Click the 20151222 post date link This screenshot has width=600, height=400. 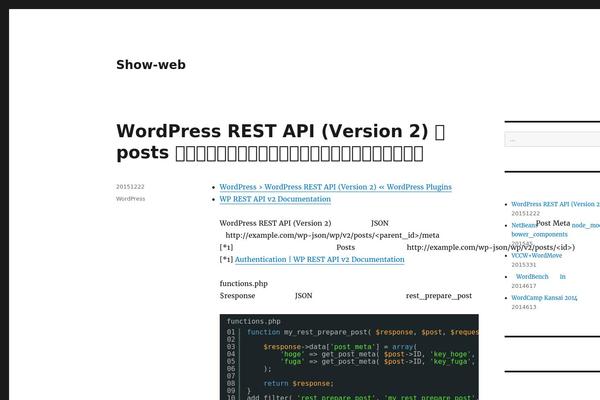tap(130, 187)
